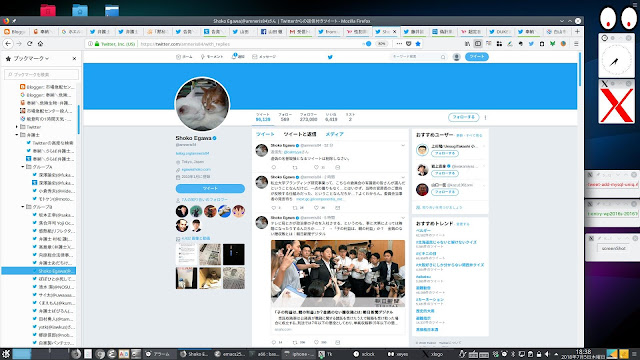
Task: Switch to ツイート timeline tab
Action: (265, 134)
